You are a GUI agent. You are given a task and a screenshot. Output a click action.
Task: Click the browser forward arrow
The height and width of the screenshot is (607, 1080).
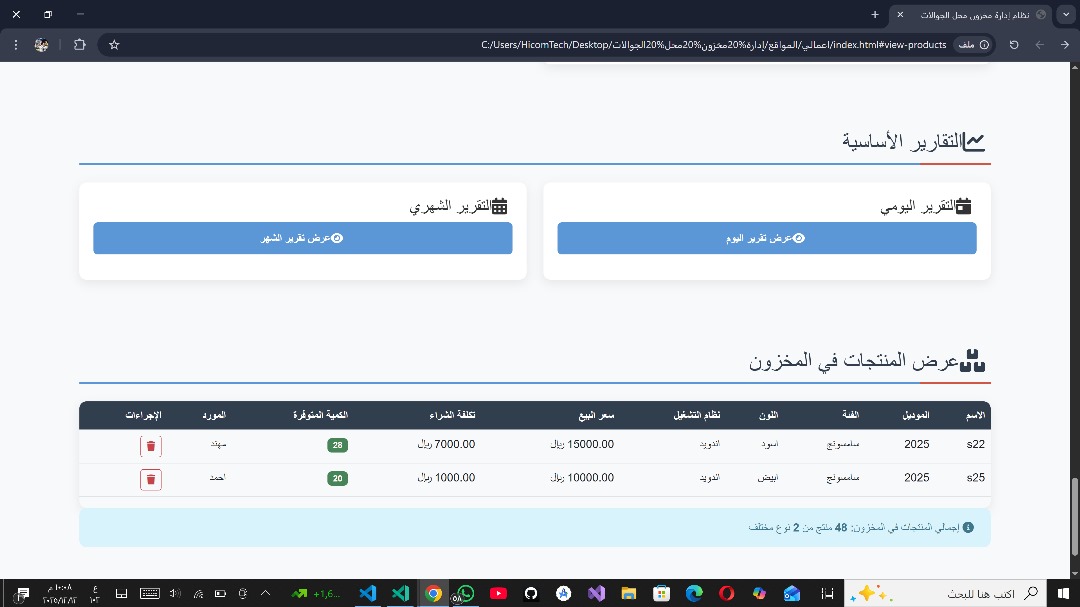pos(1065,45)
